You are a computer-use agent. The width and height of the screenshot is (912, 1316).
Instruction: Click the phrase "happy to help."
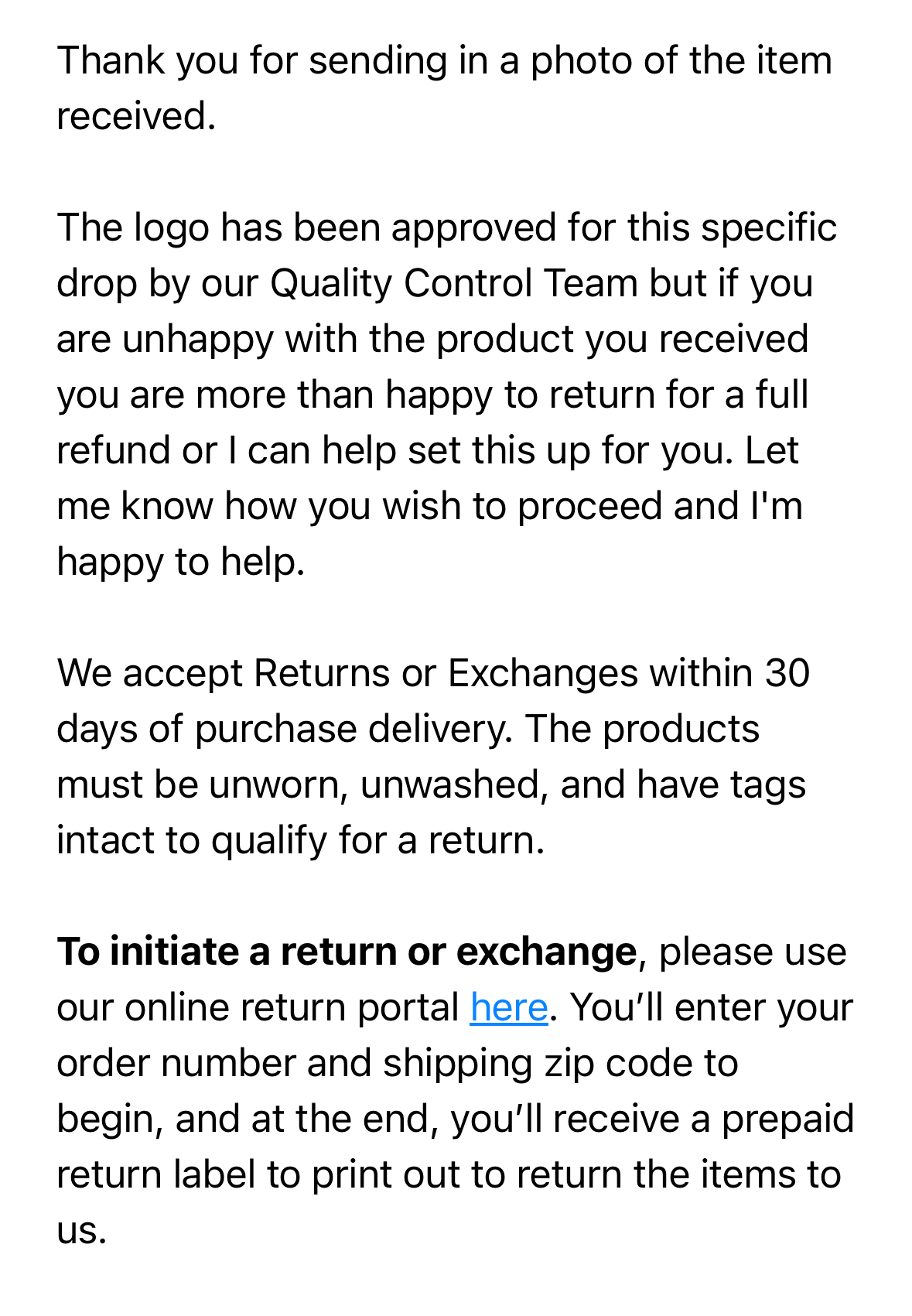tap(181, 562)
